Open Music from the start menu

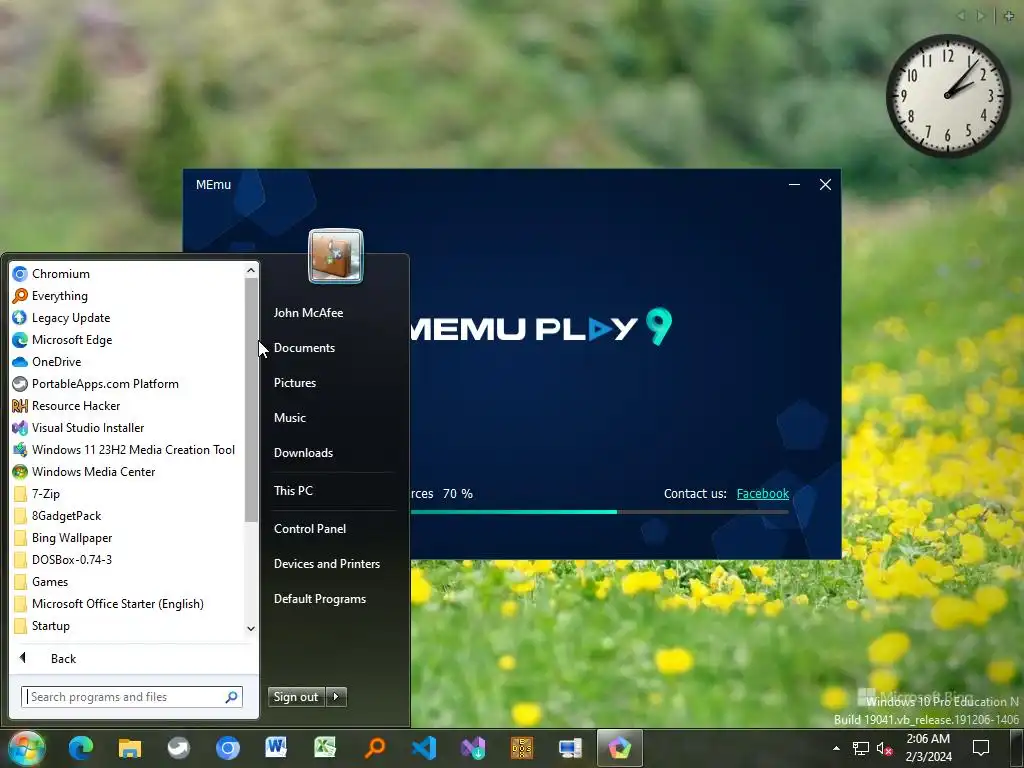pyautogui.click(x=290, y=418)
